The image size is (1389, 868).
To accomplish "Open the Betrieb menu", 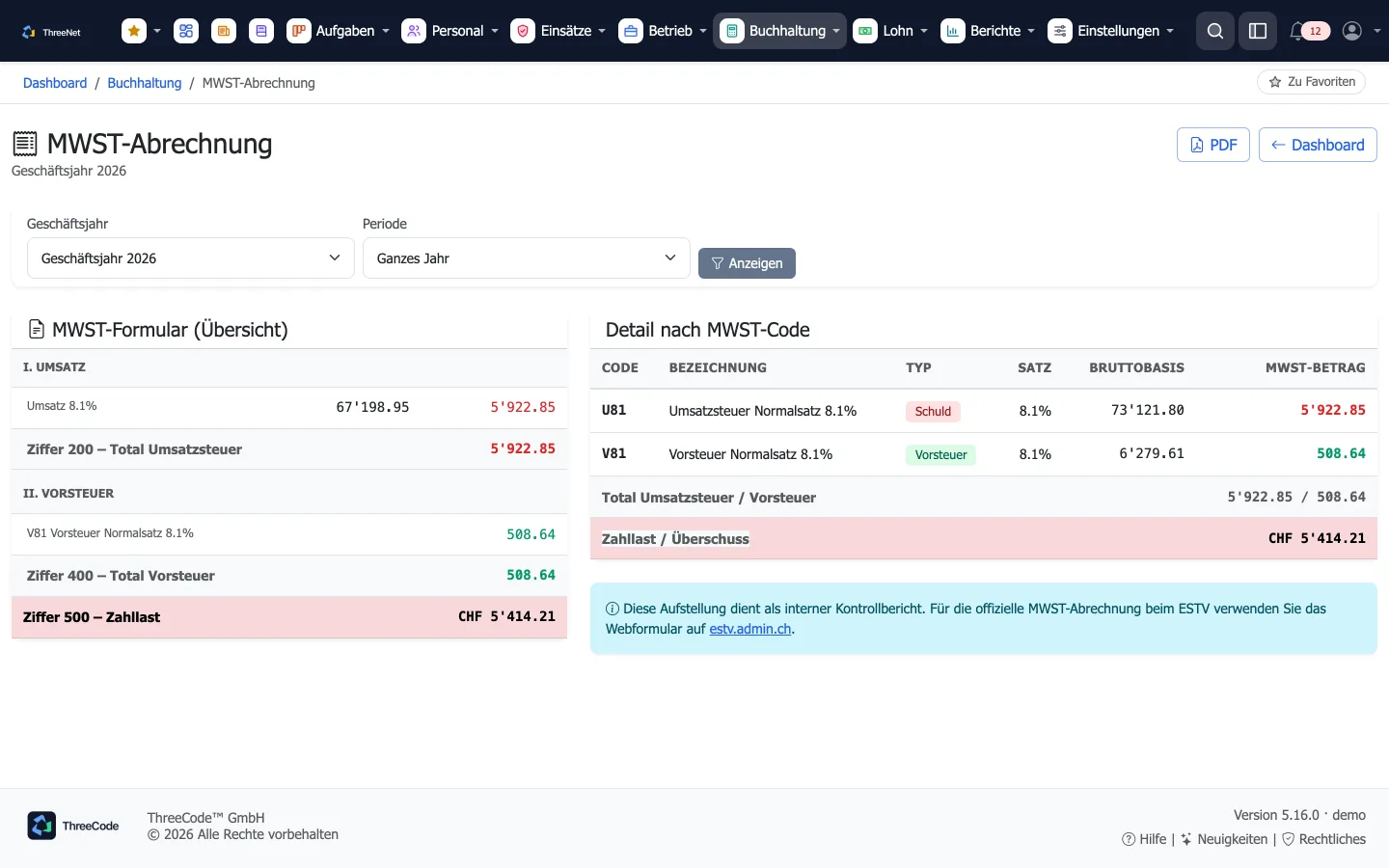I will [663, 31].
